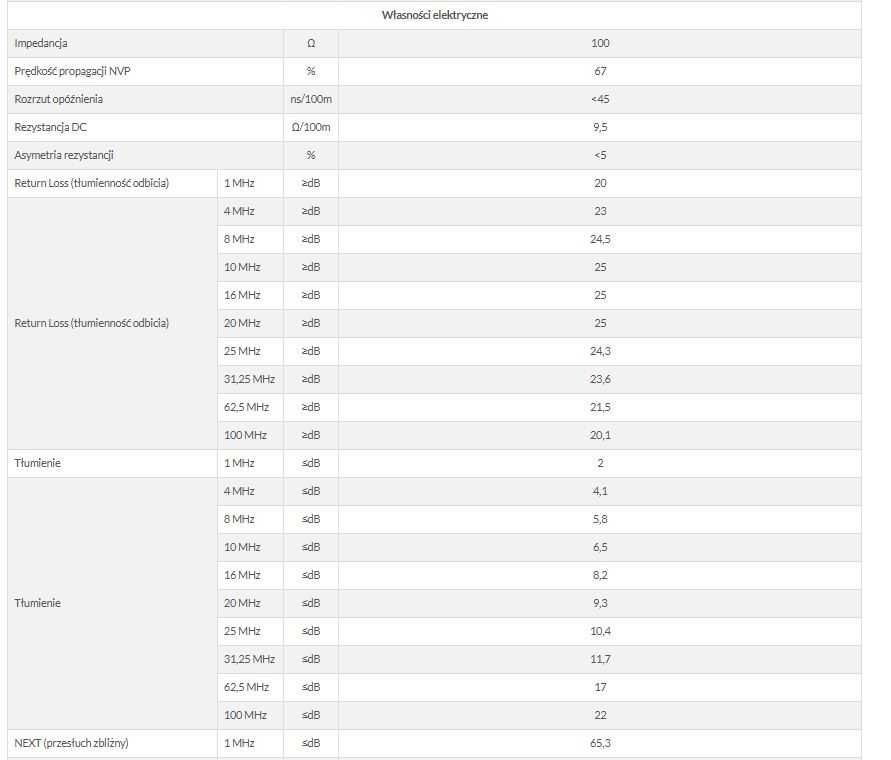Screen dimensions: 891x760
Task: Click the Ω/100m unit cell
Action: [x=311, y=127]
